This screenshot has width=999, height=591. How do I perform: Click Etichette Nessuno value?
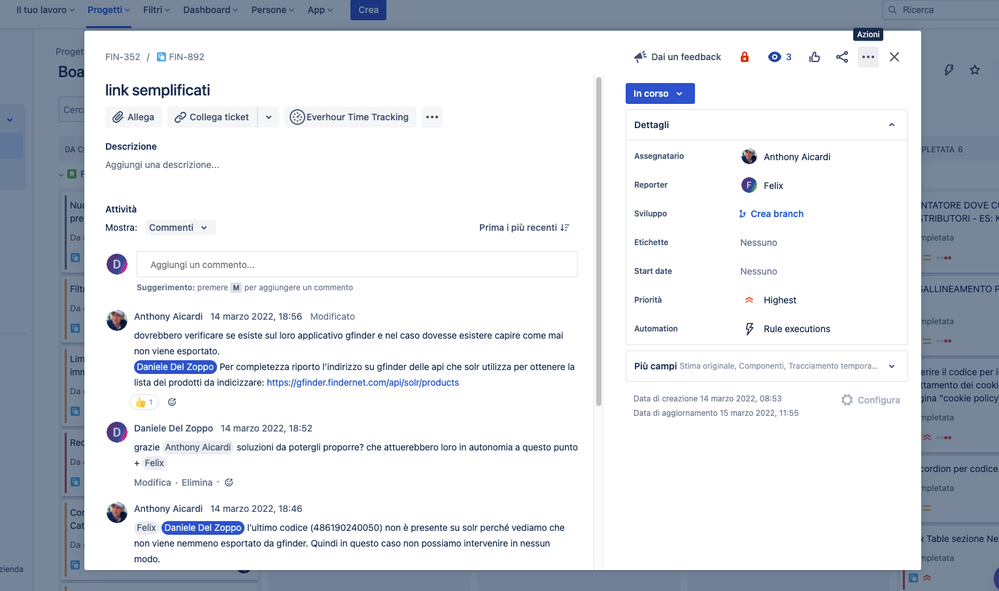tap(759, 243)
